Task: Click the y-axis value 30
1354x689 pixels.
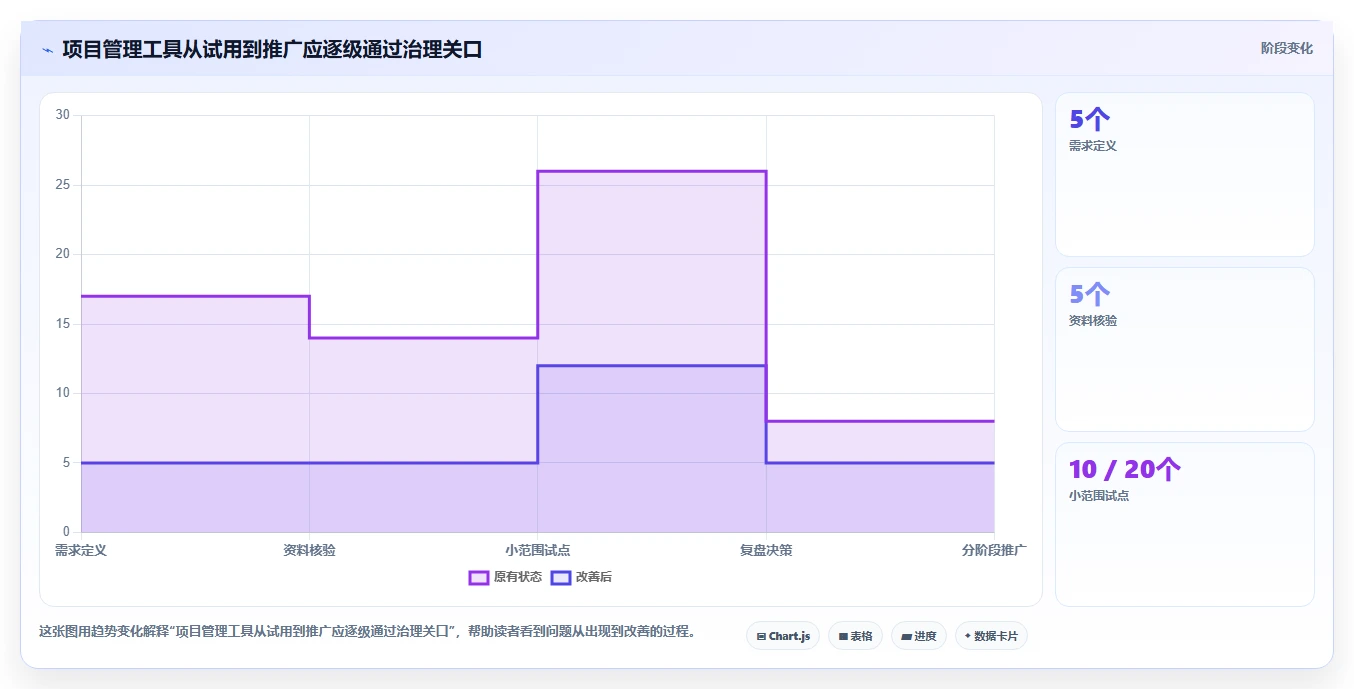Action: pos(63,115)
